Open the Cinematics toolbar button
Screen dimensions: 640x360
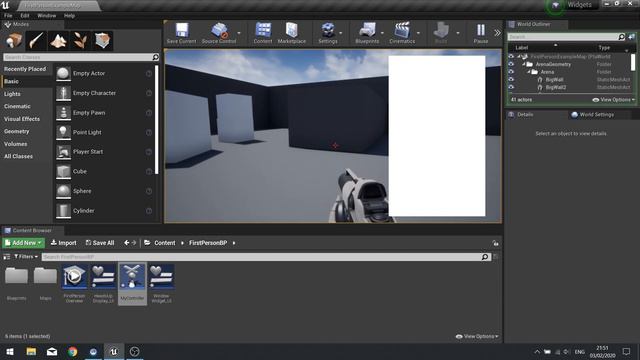(x=402, y=33)
